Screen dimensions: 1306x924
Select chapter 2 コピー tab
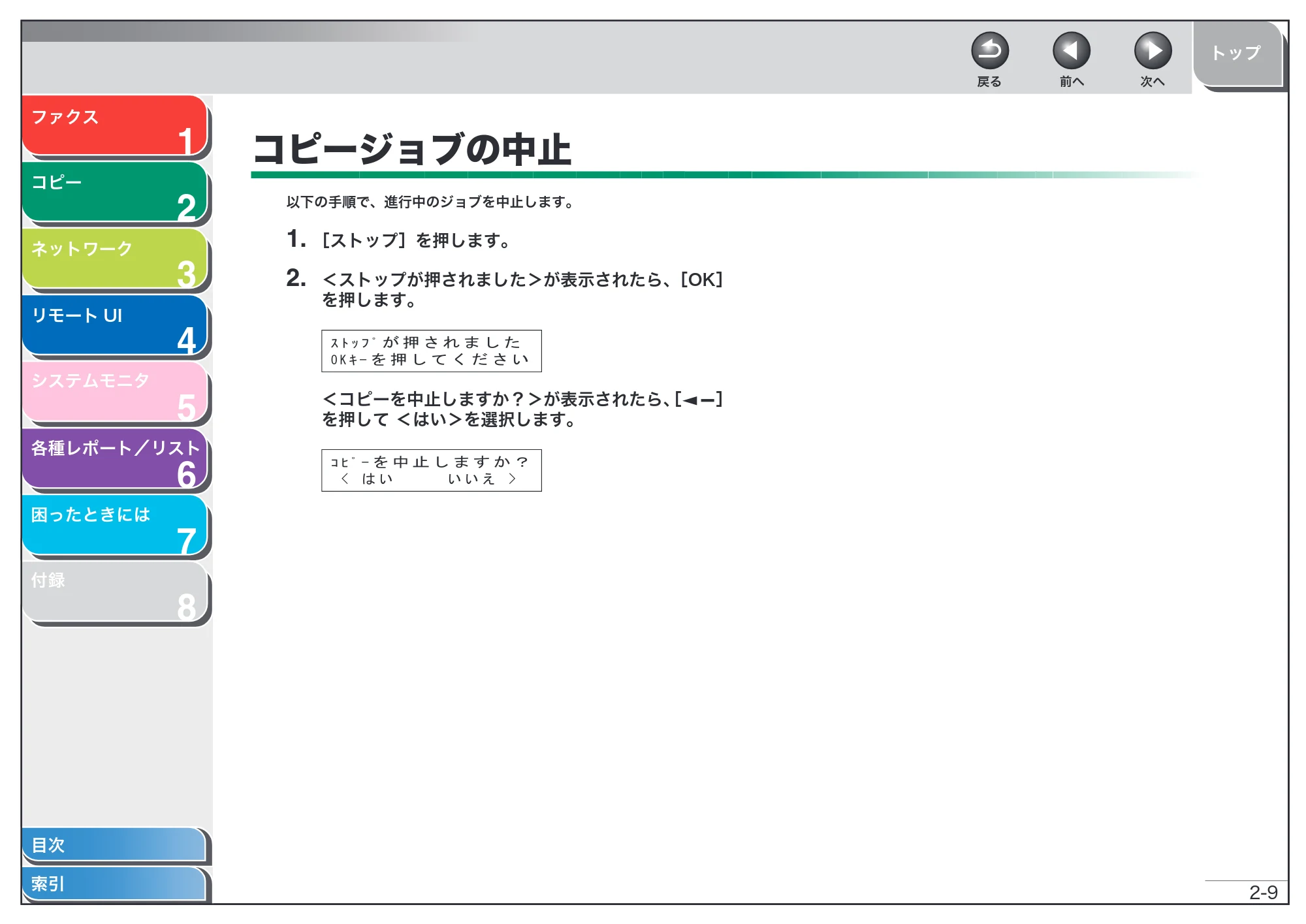(x=114, y=191)
